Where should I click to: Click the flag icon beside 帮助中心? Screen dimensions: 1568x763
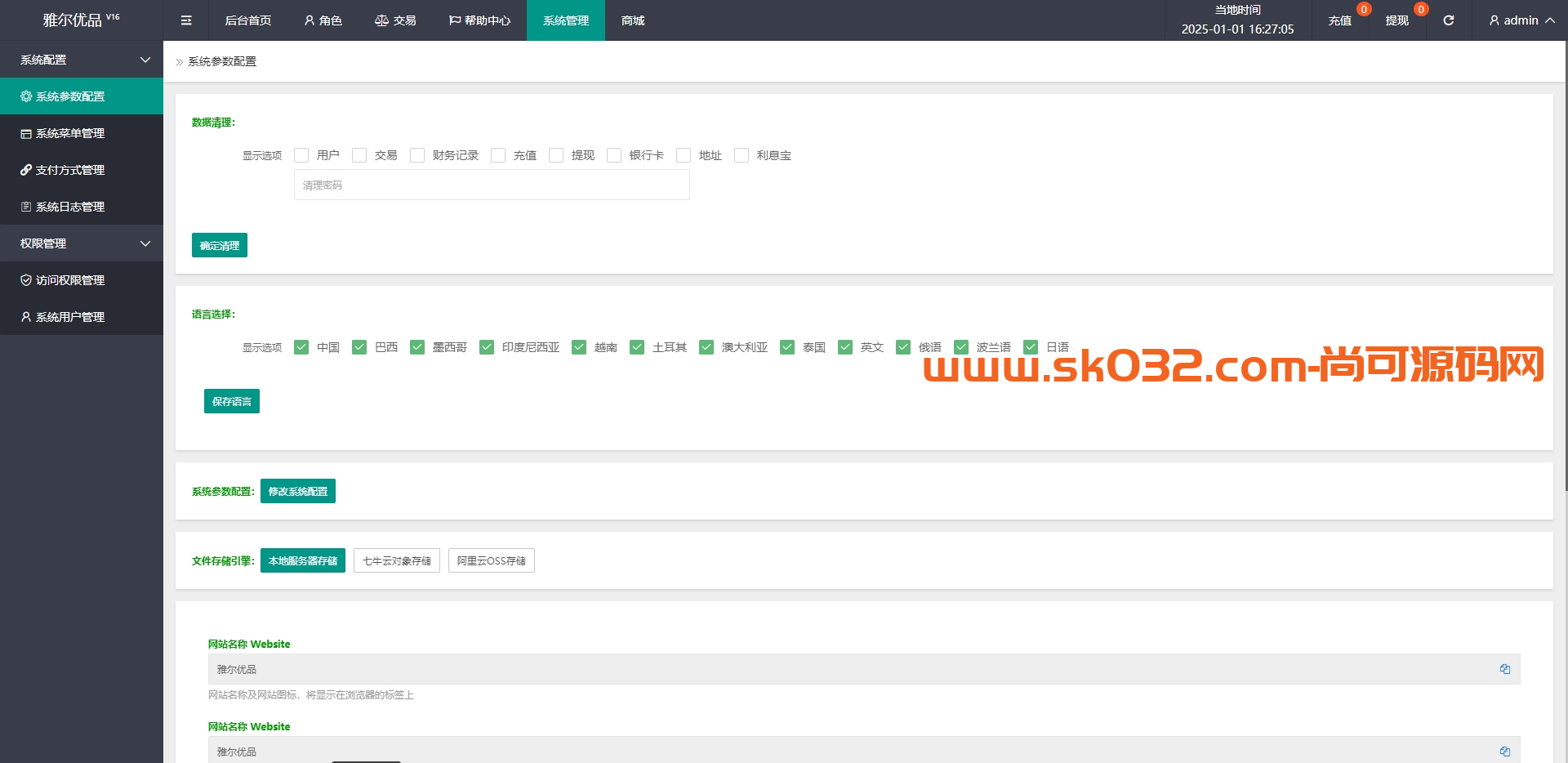click(455, 20)
